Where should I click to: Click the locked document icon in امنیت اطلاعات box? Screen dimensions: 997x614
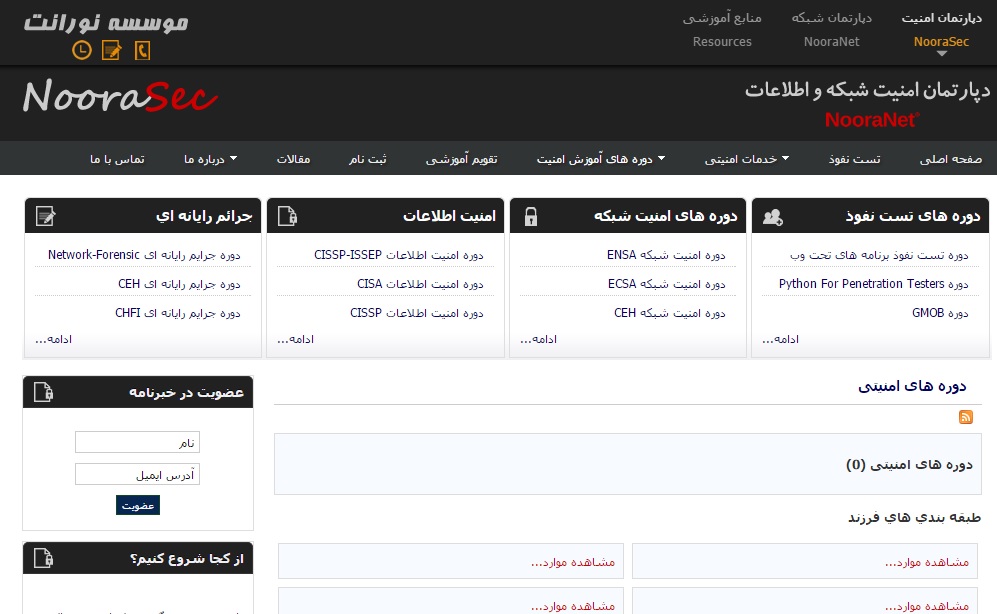287,216
